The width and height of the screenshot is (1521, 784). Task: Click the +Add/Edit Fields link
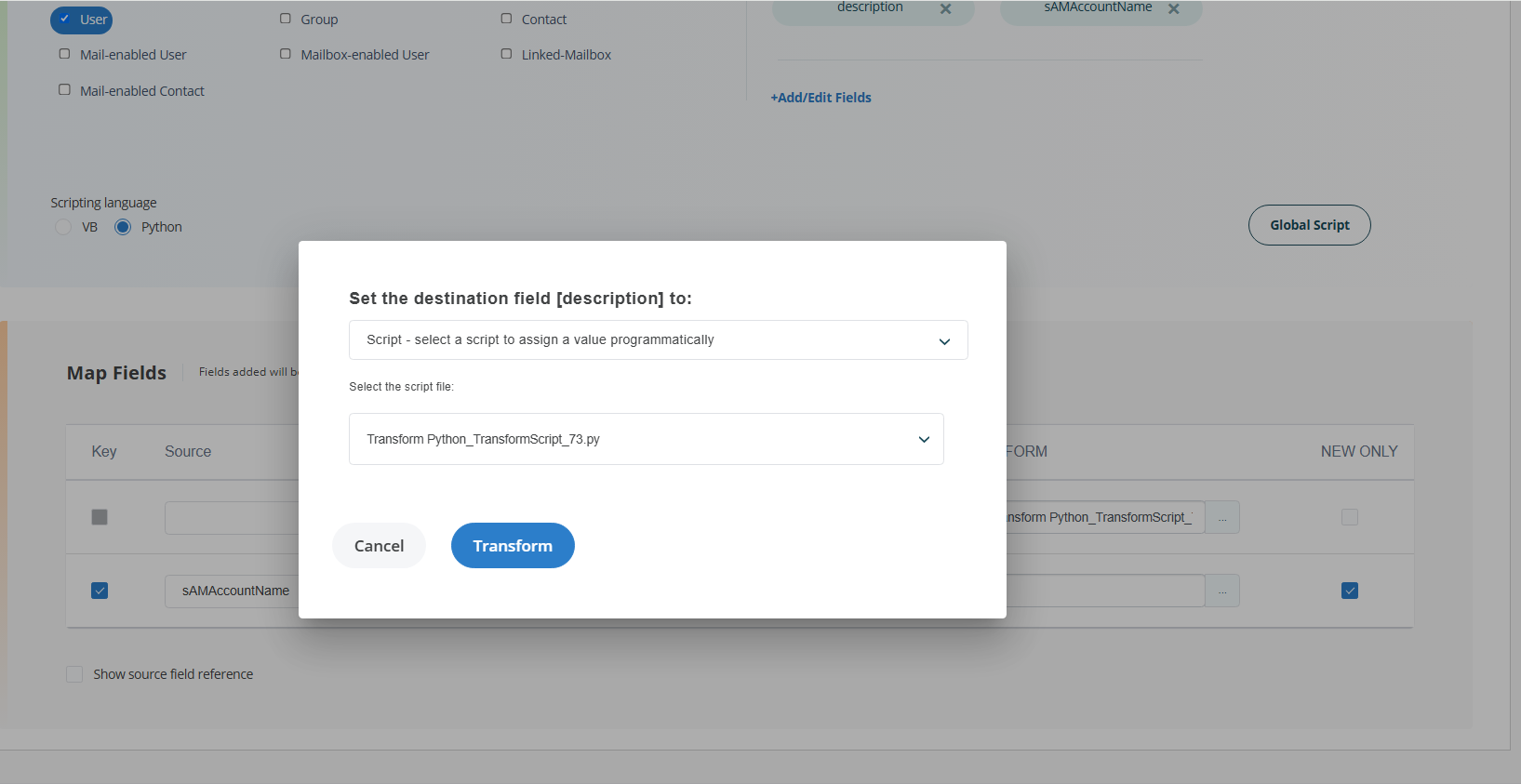(x=821, y=98)
